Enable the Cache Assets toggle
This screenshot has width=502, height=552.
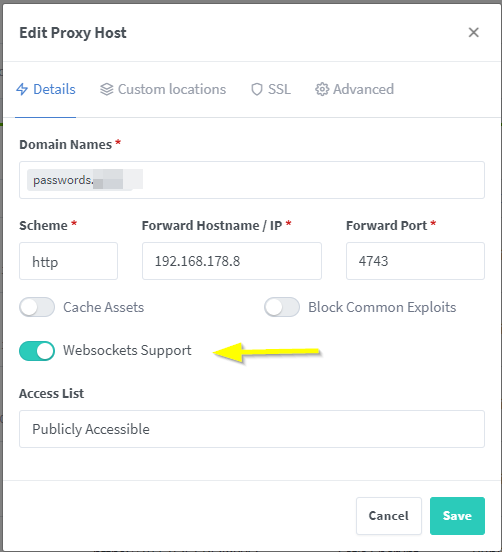click(x=37, y=307)
